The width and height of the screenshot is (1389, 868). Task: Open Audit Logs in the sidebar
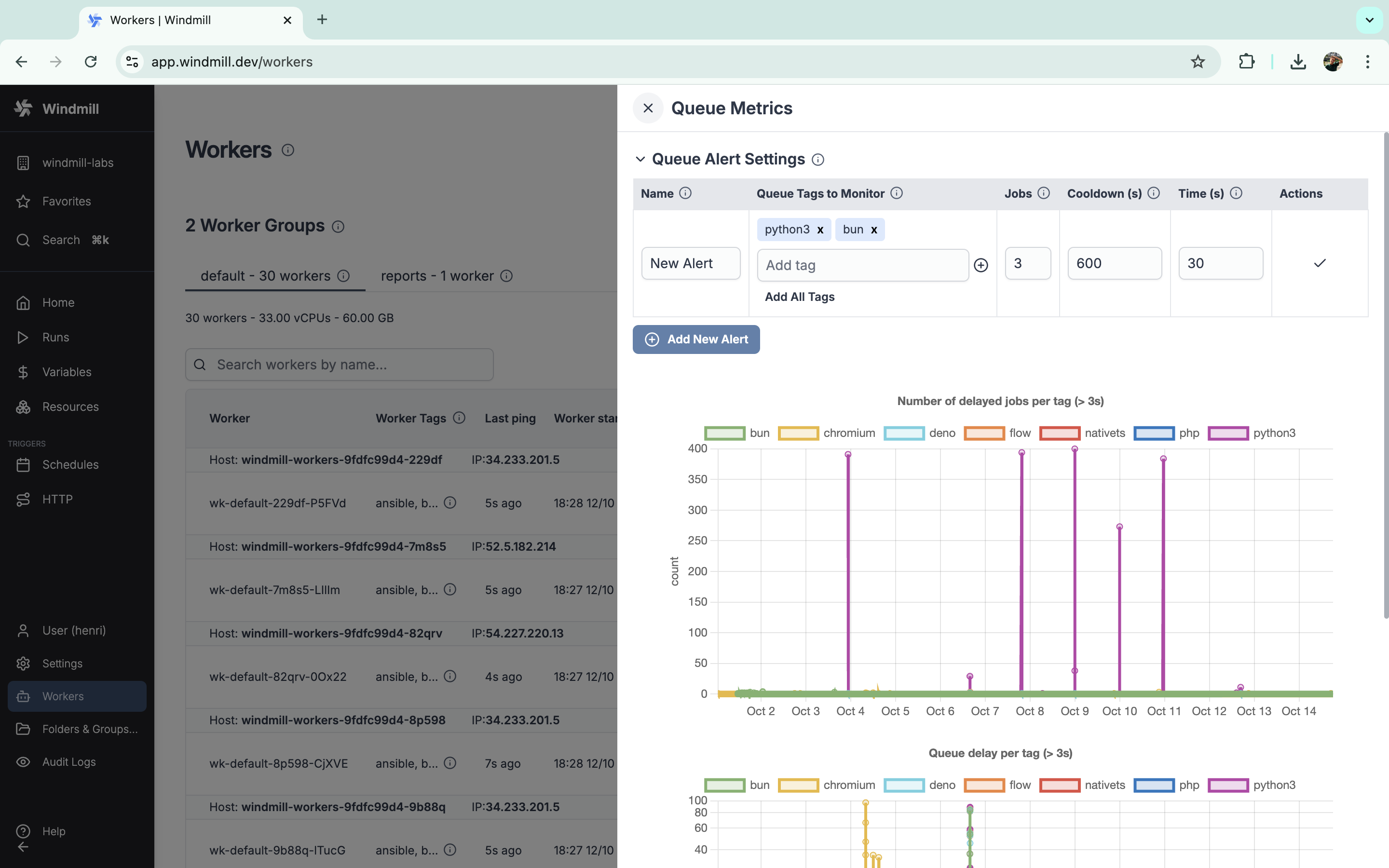click(x=69, y=762)
